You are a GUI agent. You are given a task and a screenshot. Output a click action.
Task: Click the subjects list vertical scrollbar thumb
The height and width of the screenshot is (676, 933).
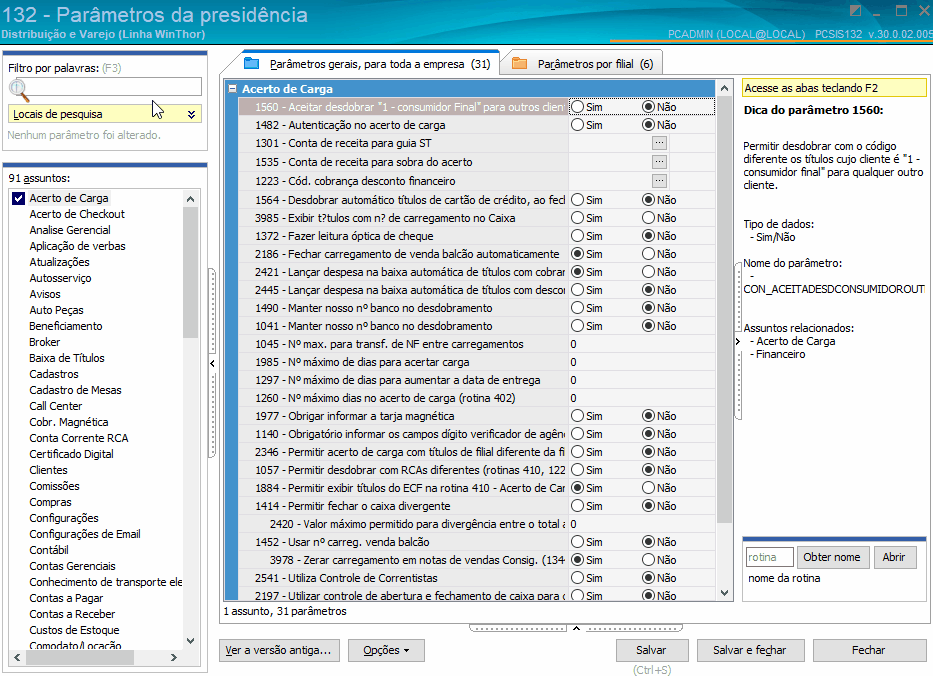(190, 273)
